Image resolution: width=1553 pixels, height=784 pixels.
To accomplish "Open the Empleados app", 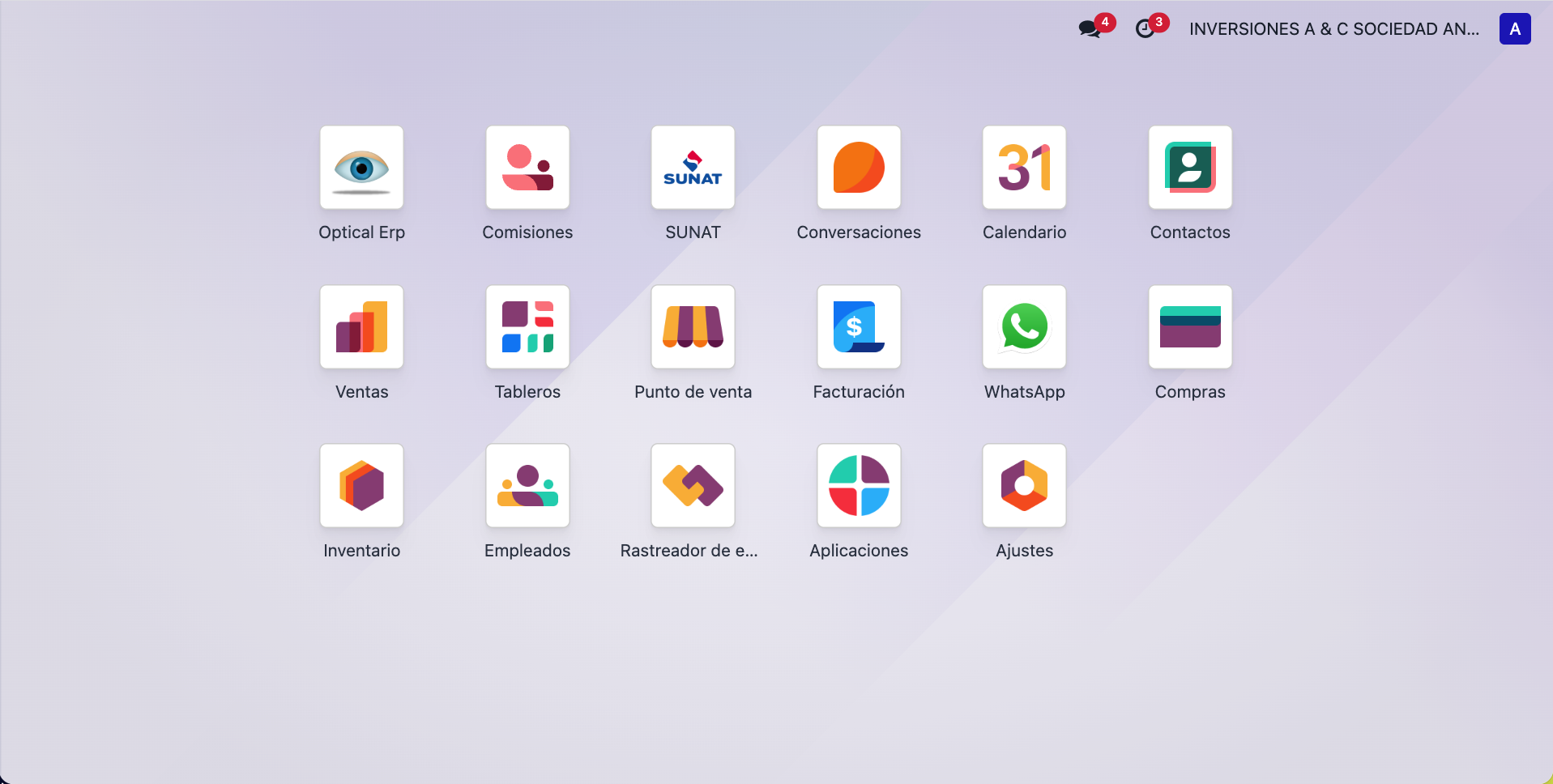I will click(527, 486).
